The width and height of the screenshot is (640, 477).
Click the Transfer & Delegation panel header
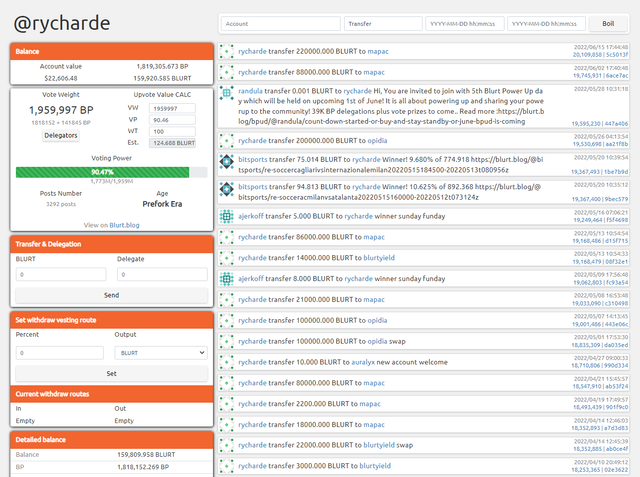[111, 244]
